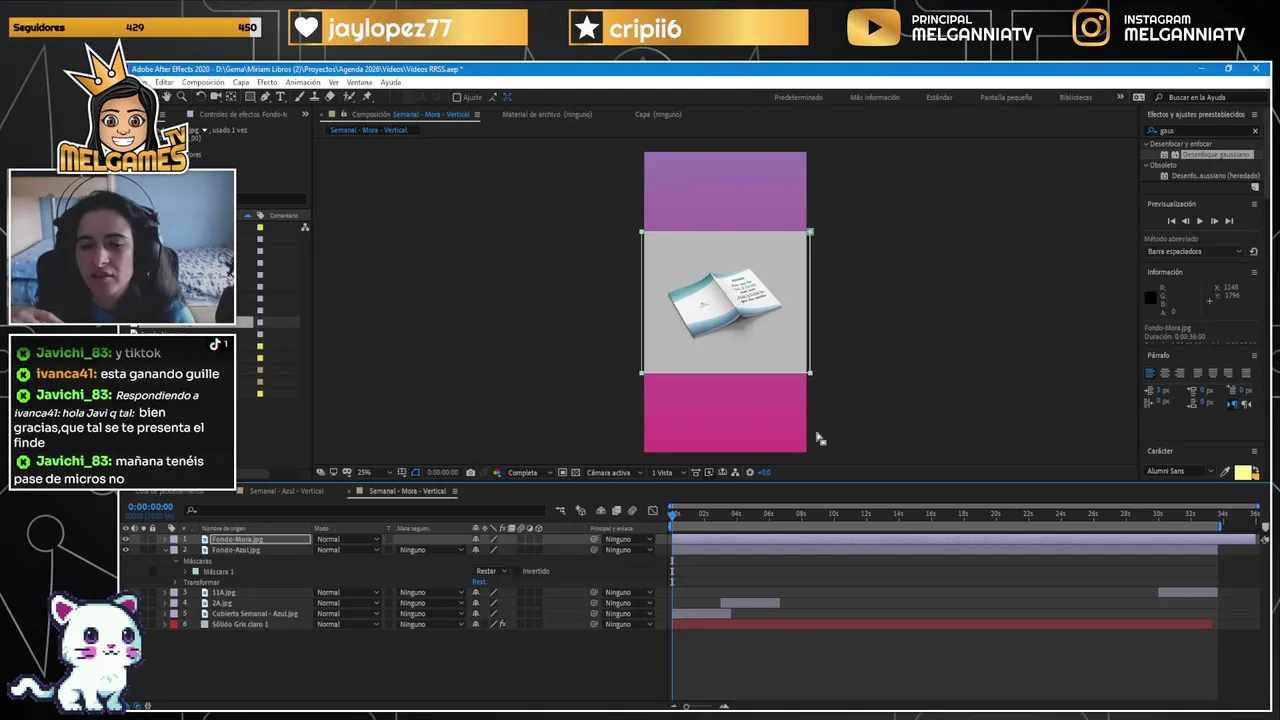Click the Toggle Transparency Grid icon

coord(575,472)
